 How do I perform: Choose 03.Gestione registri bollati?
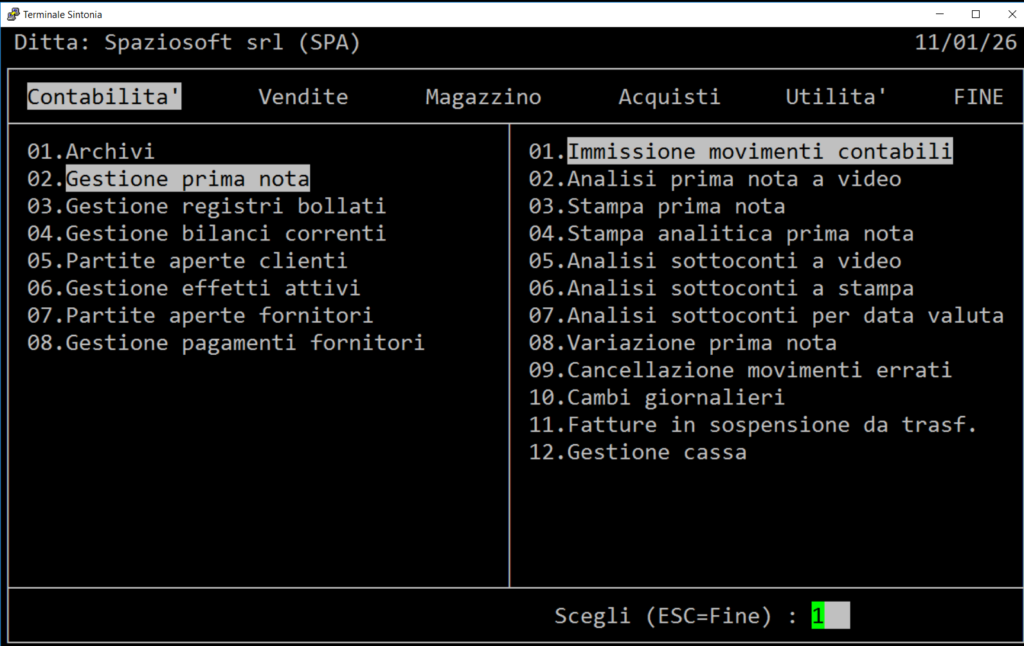click(206, 206)
